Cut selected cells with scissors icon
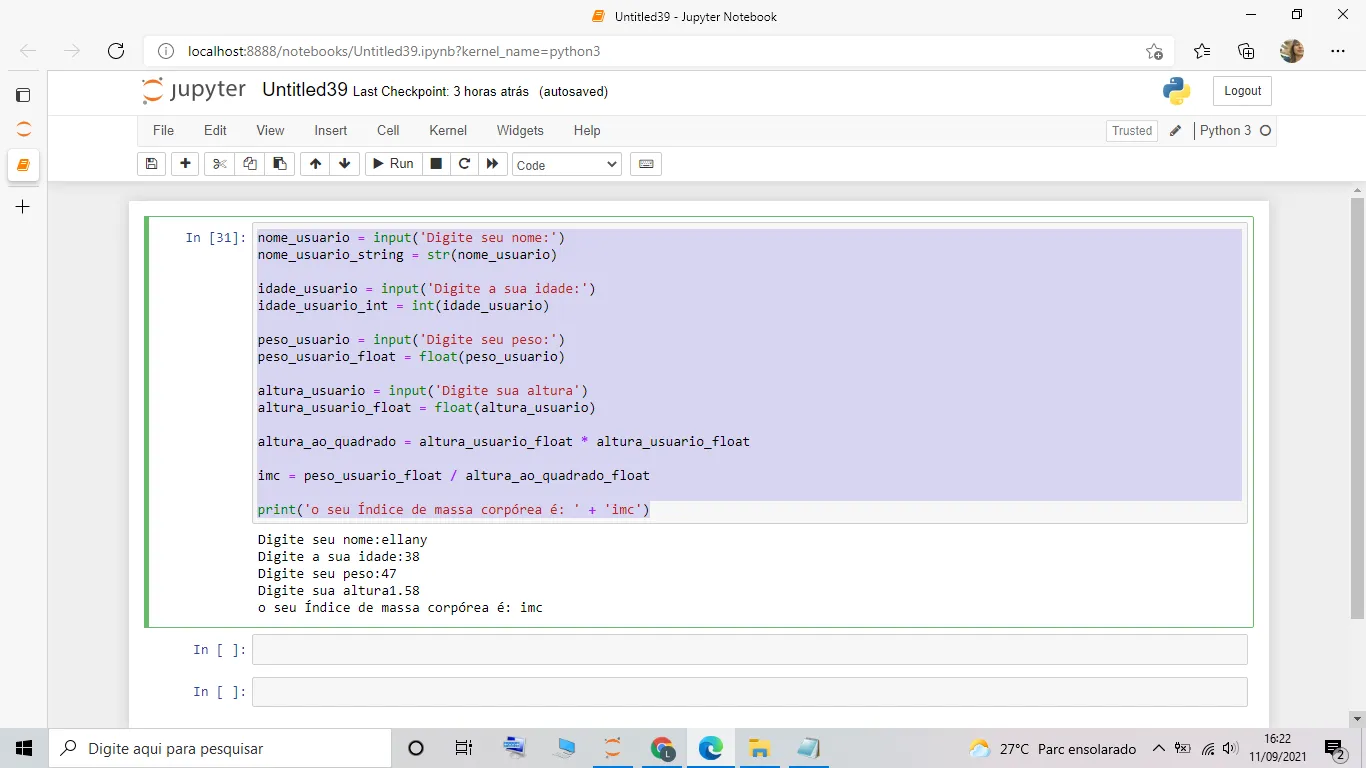 (220, 164)
